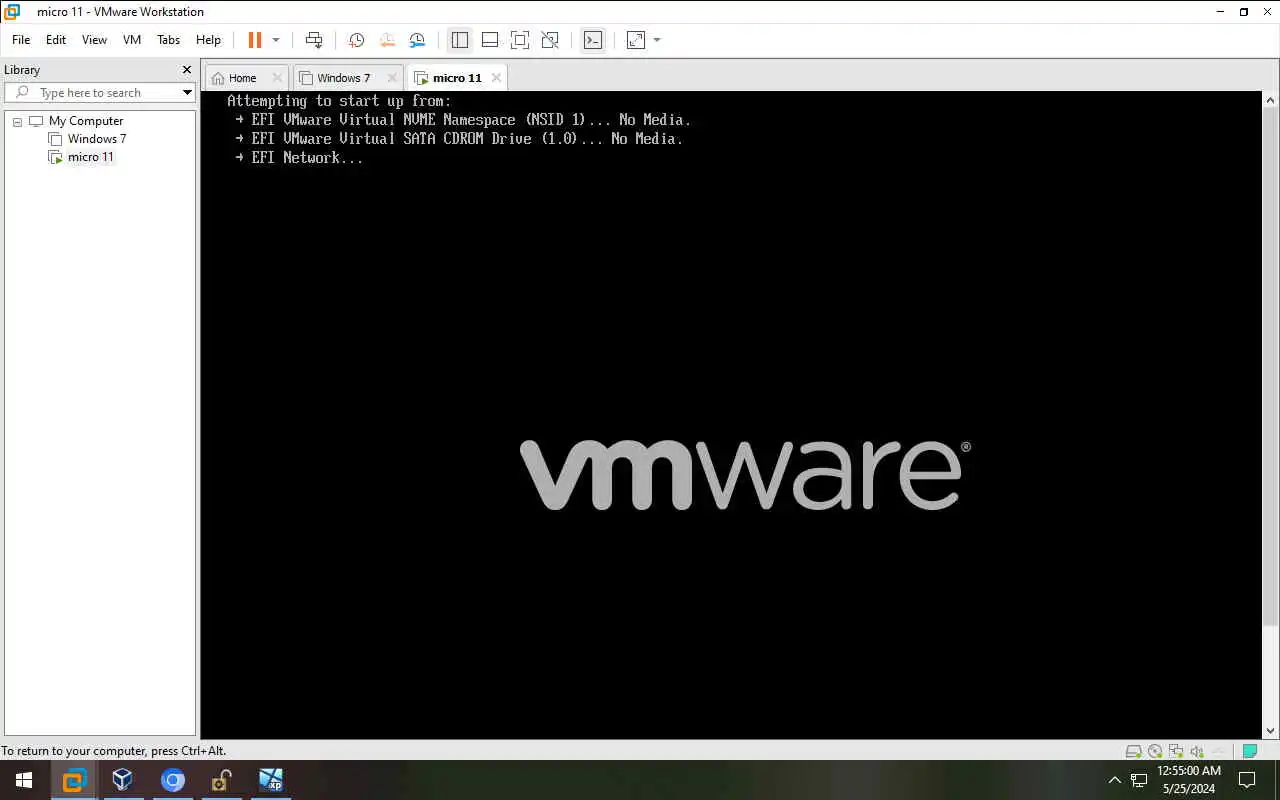This screenshot has height=800, width=1280.
Task: Toggle the library sidebar view icon
Action: (x=460, y=40)
